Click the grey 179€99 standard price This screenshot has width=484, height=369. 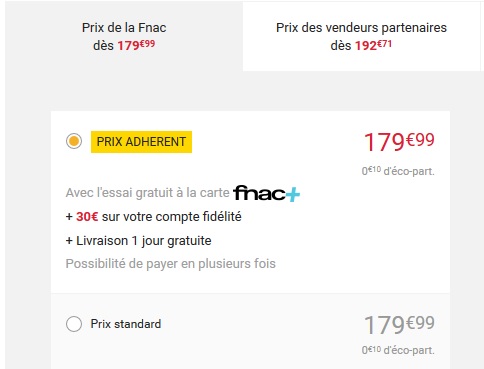[x=399, y=324]
